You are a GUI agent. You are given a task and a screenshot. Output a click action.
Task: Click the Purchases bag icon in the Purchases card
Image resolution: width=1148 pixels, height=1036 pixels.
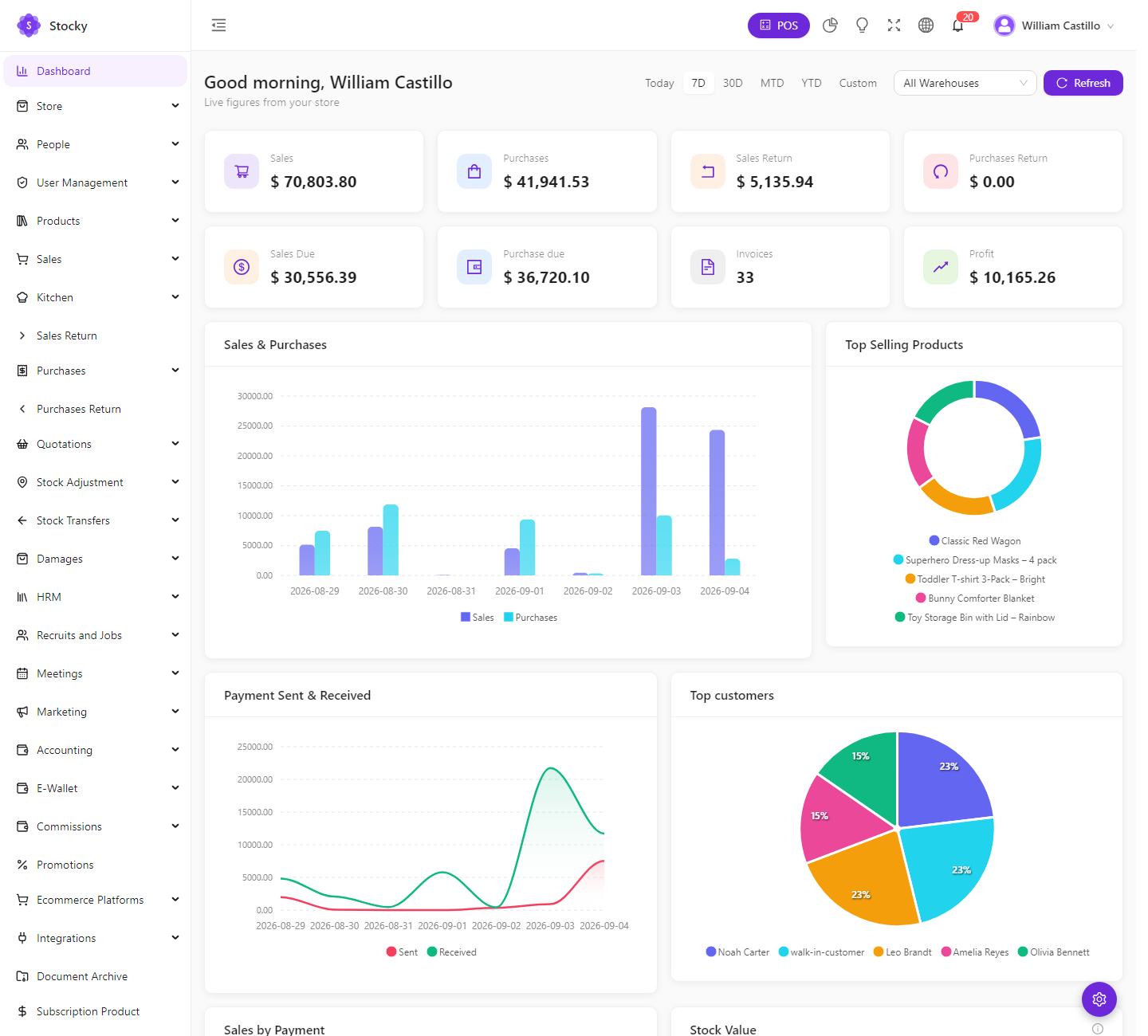[x=474, y=171]
